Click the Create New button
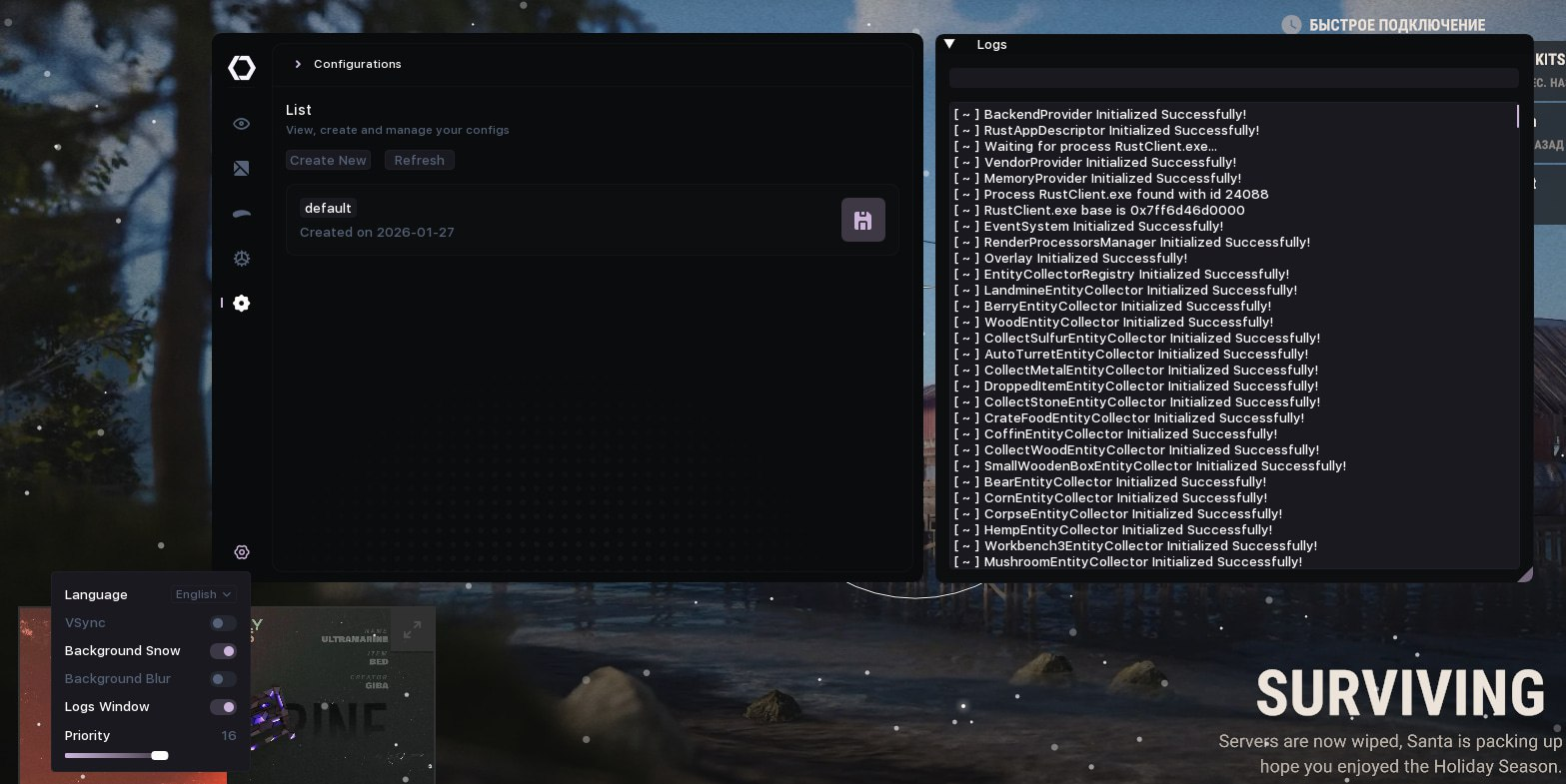Image resolution: width=1566 pixels, height=784 pixels. point(328,160)
